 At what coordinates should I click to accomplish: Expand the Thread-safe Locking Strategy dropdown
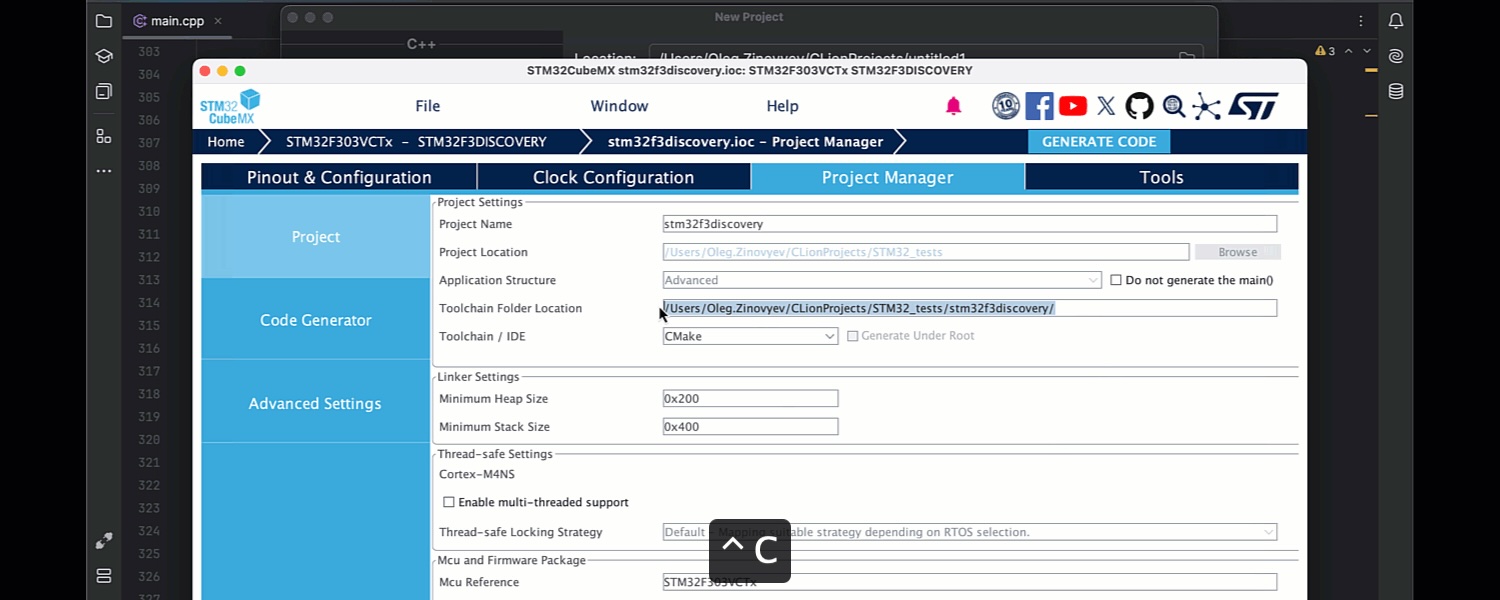[970, 532]
